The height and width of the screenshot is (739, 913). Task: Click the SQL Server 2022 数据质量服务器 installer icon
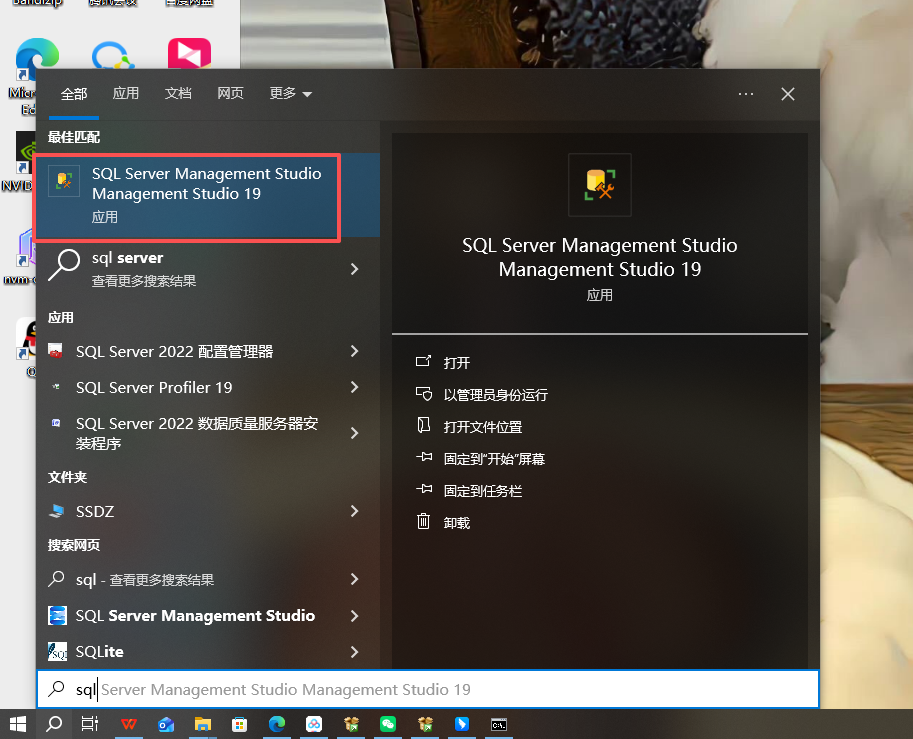tap(56, 423)
